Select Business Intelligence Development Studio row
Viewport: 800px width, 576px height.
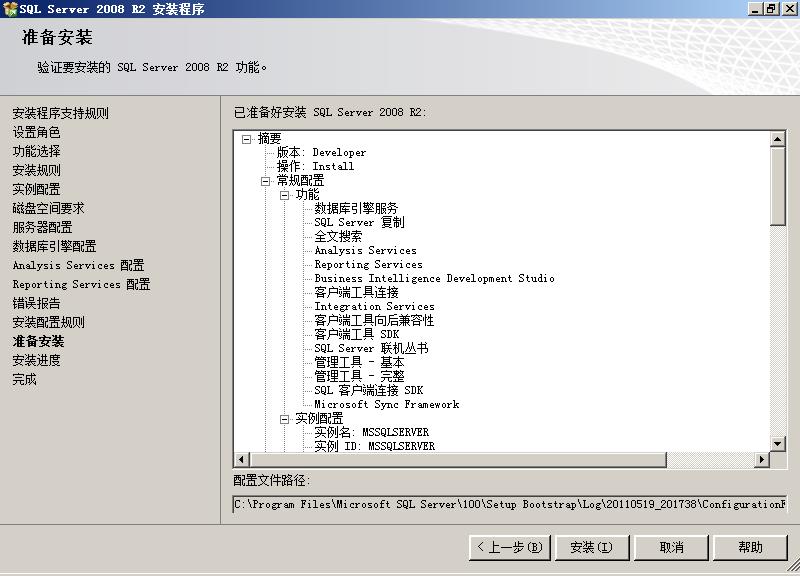pyautogui.click(x=434, y=279)
